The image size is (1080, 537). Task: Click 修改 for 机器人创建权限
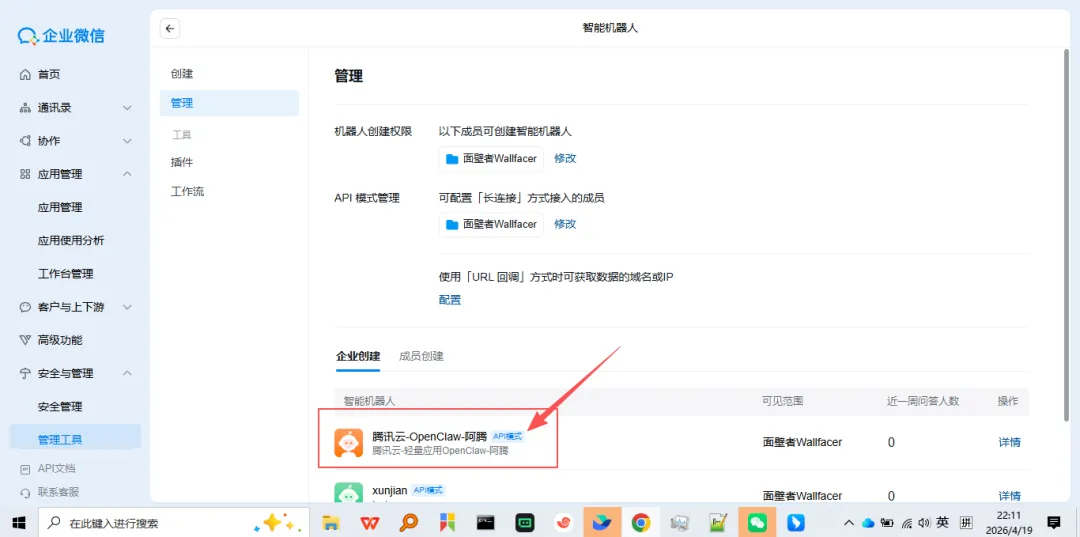[x=565, y=158]
